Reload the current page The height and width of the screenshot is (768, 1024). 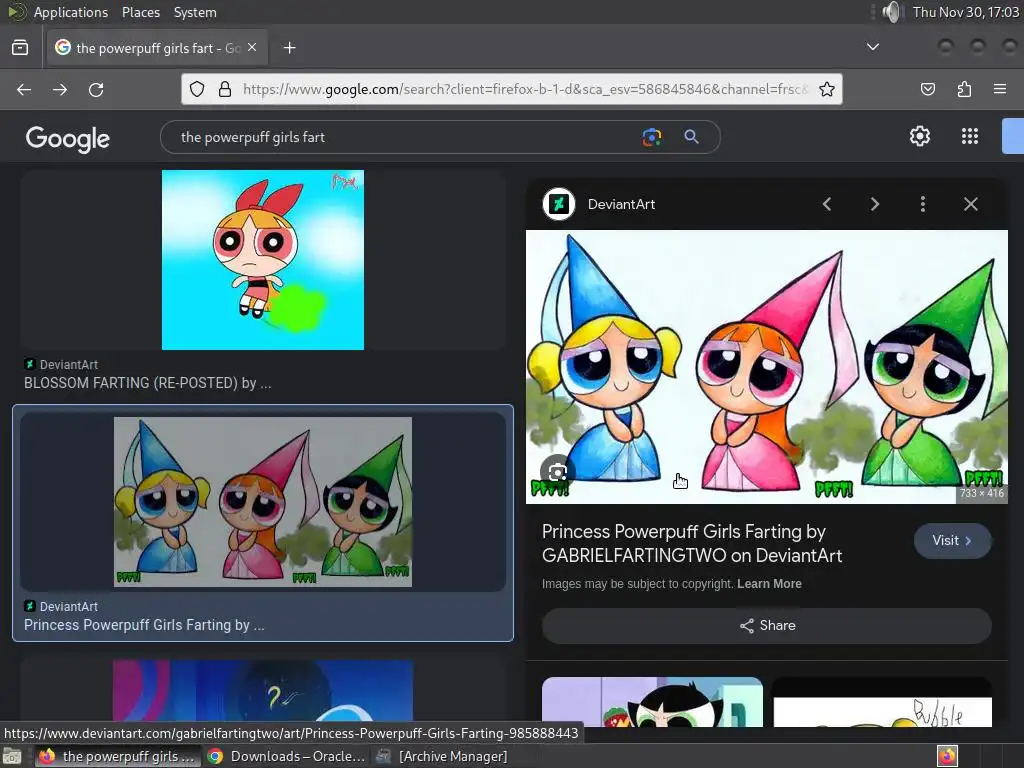96,89
